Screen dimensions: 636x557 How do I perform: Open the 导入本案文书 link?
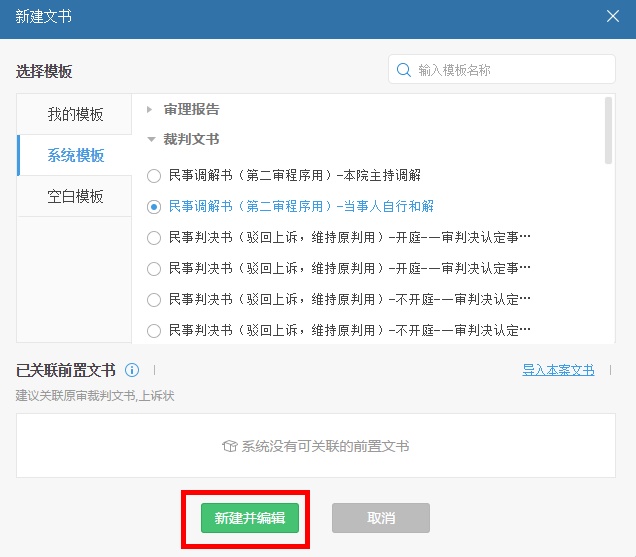tap(558, 370)
